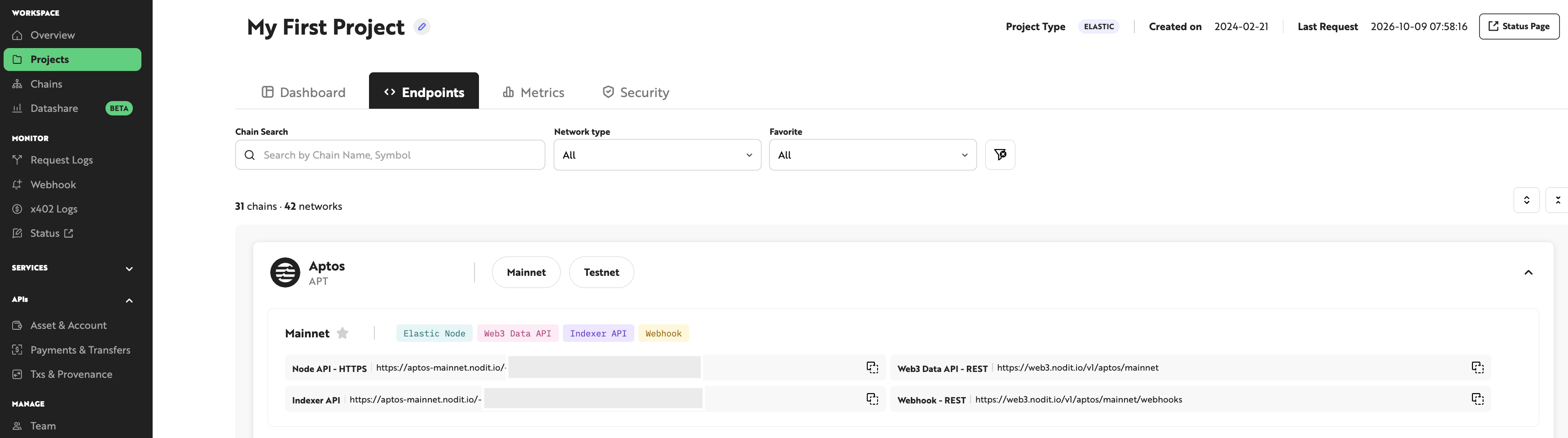Screen dimensions: 1568x438
Task: Open Overview in the sidebar
Action: coord(72,35)
